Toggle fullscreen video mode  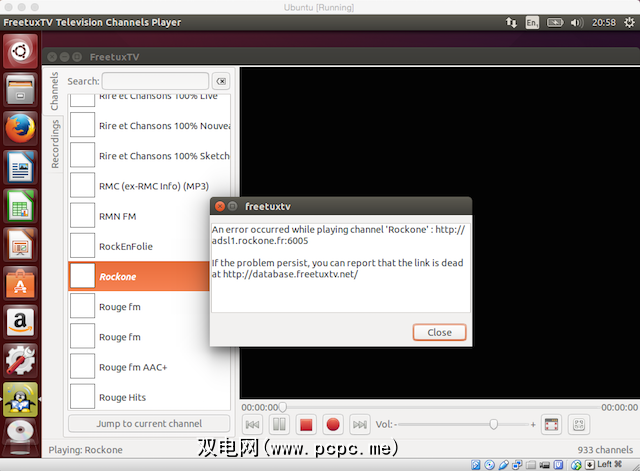(x=551, y=424)
